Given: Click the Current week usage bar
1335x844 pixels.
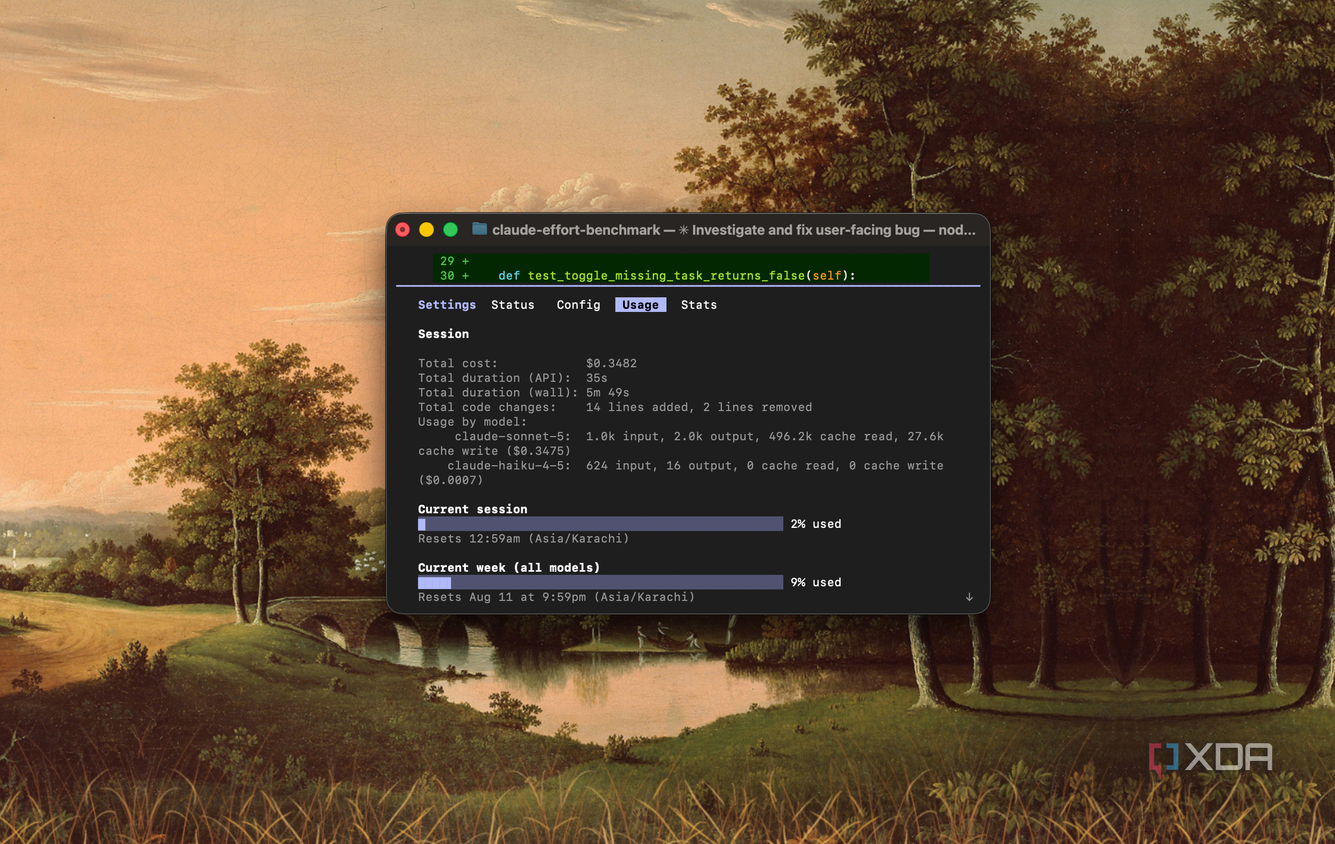Looking at the screenshot, I should (600, 582).
